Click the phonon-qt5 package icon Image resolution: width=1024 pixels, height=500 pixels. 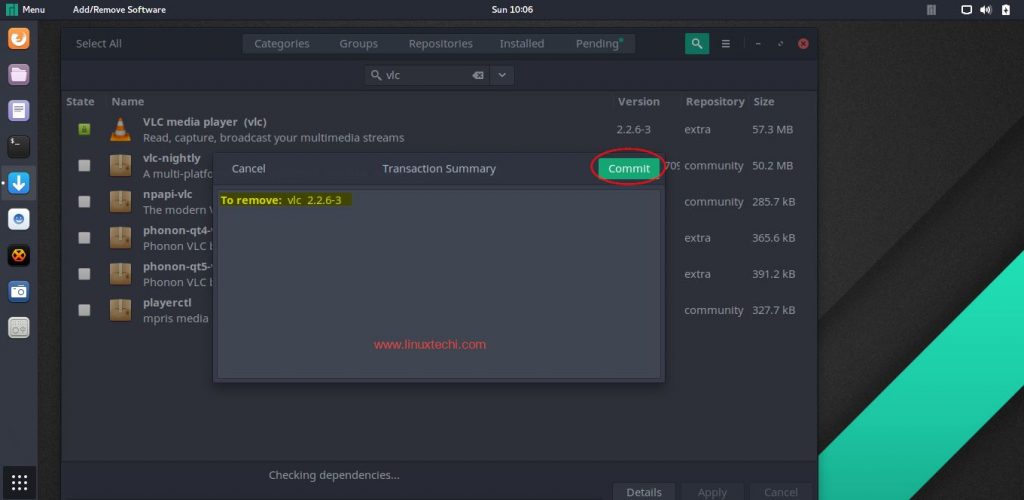tap(120, 274)
